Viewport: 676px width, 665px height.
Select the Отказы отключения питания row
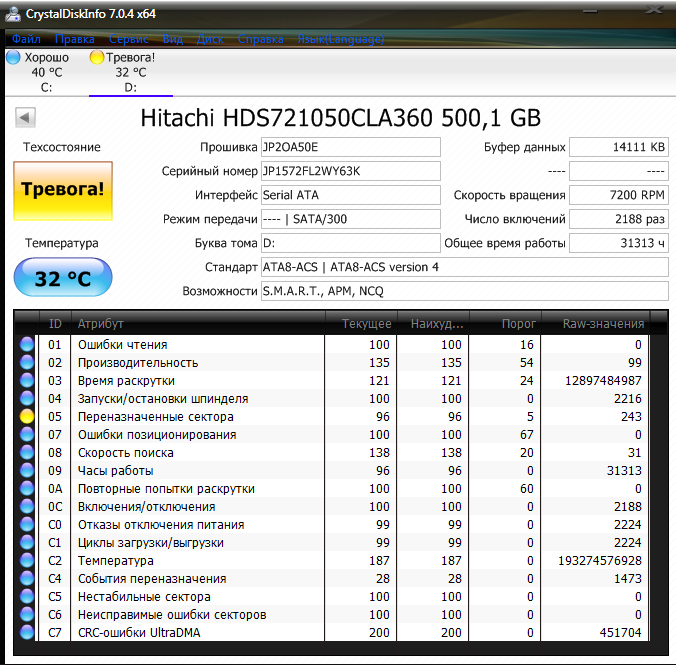(x=332, y=525)
